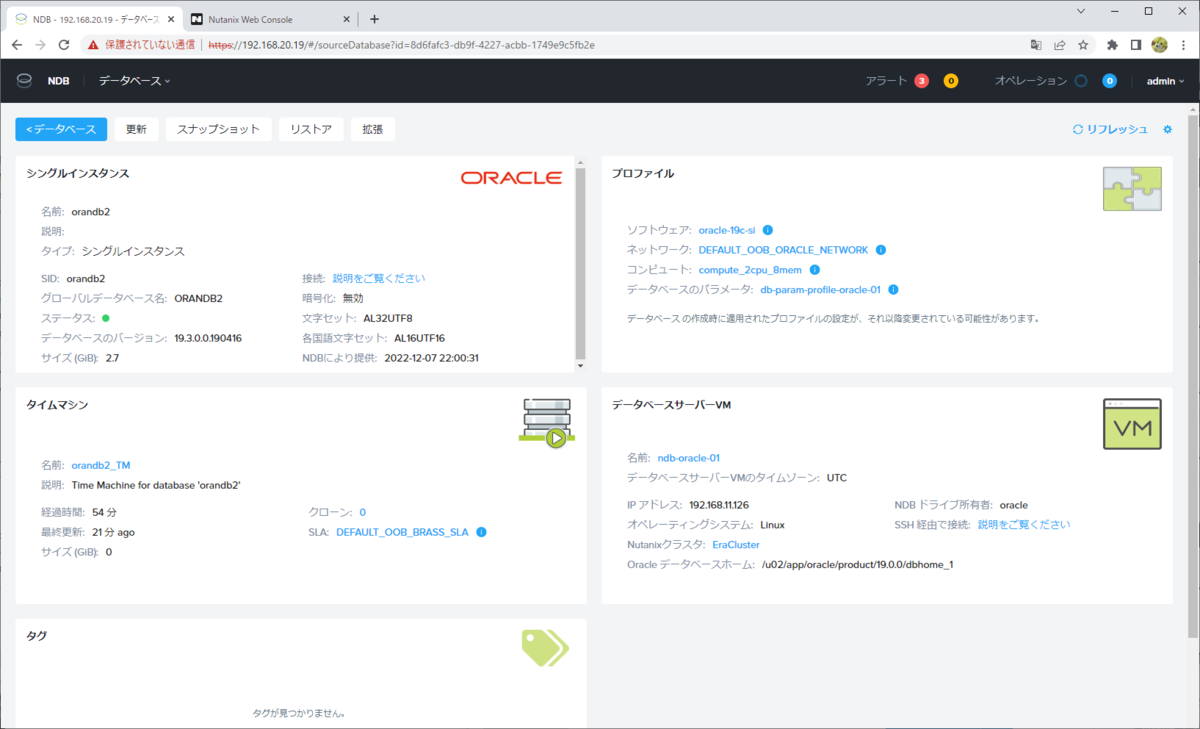Open the browser extensions puzzle icon

tap(1112, 45)
